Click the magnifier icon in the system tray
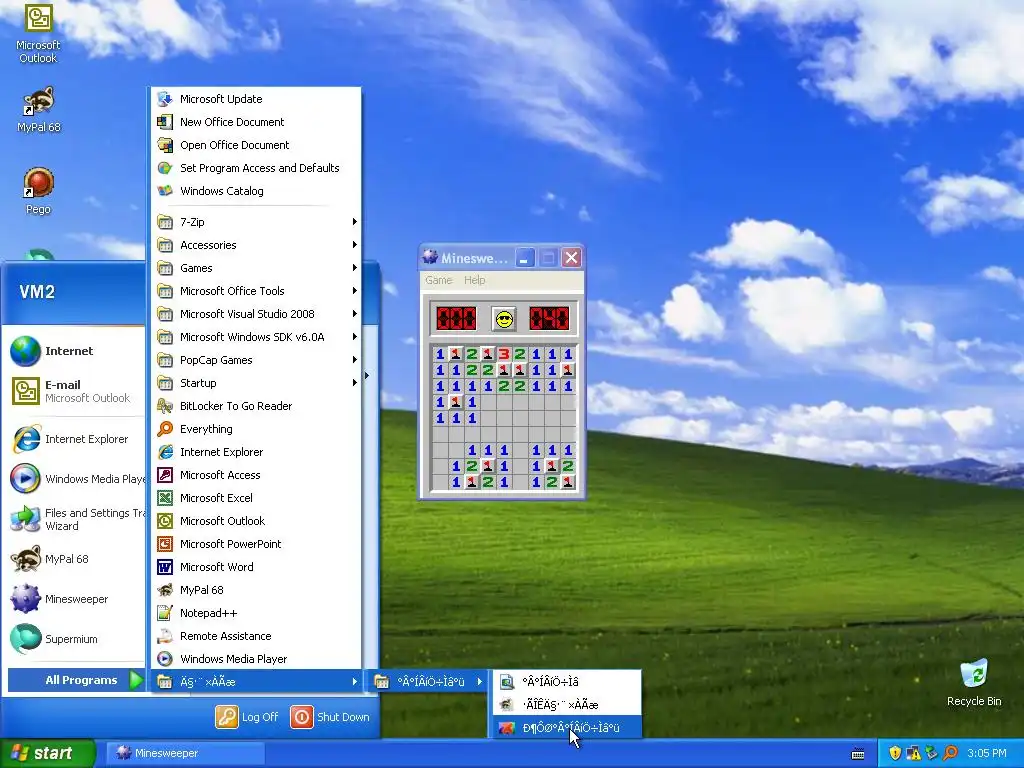1024x768 pixels. click(x=950, y=753)
